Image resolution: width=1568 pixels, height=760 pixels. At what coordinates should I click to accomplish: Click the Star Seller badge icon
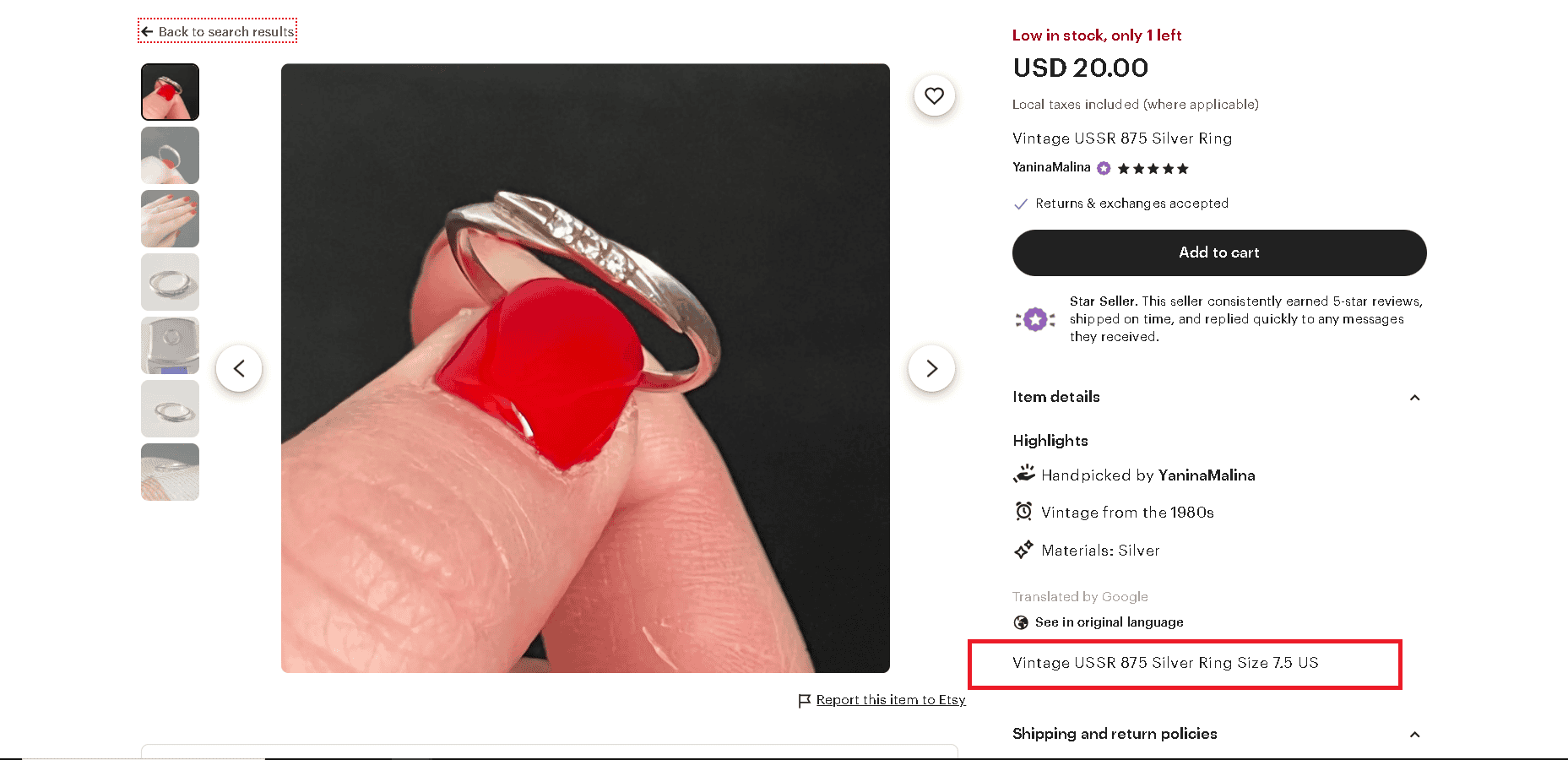(1035, 319)
